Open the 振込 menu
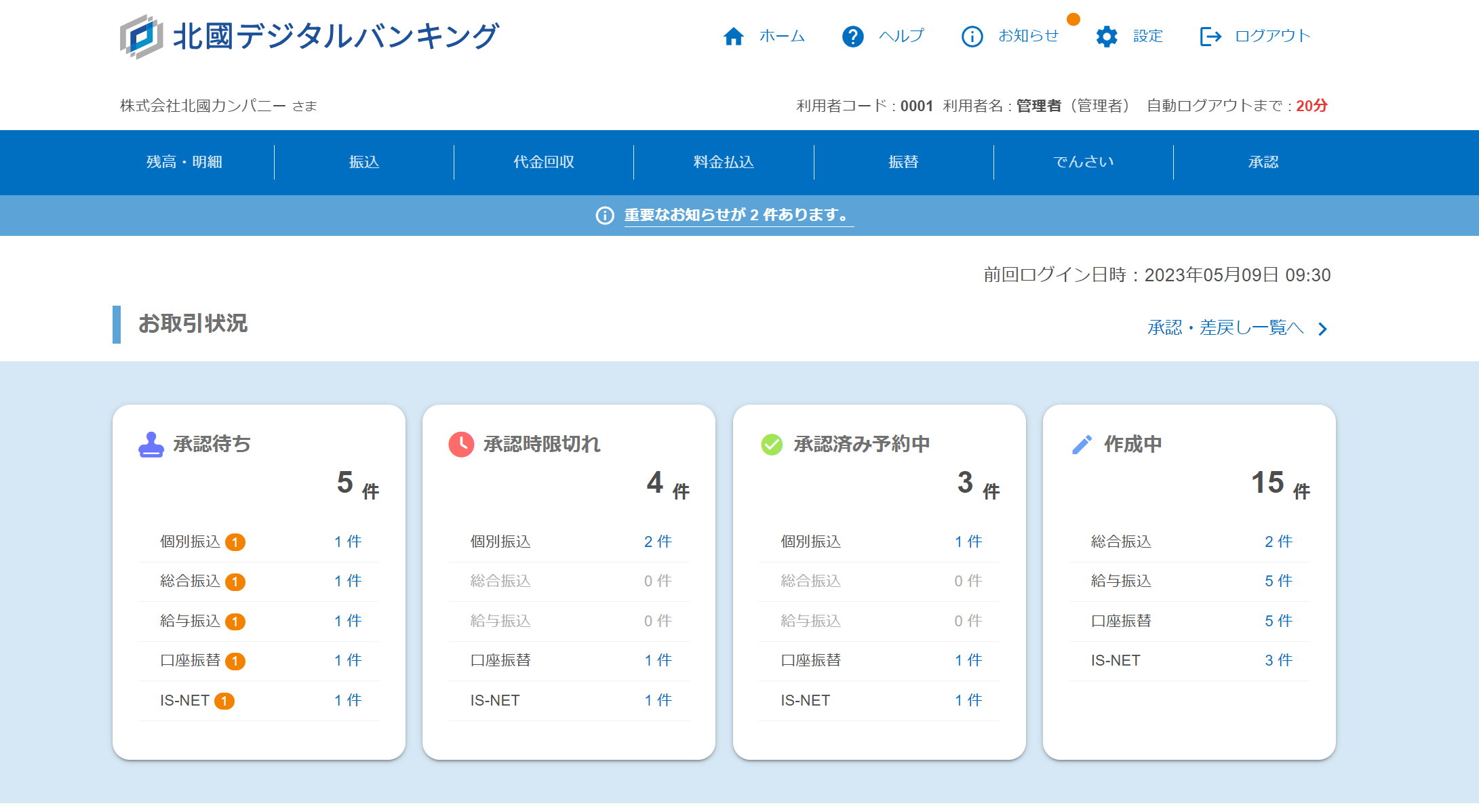The image size is (1479, 812). 364,162
